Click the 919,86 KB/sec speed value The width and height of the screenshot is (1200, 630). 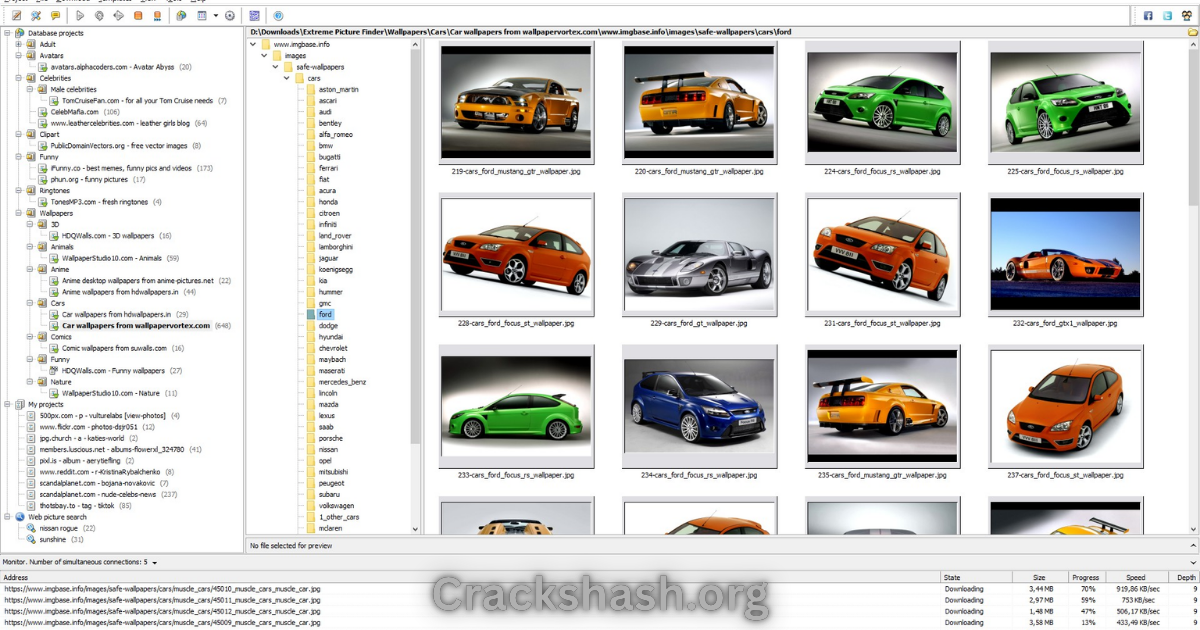coord(1138,589)
